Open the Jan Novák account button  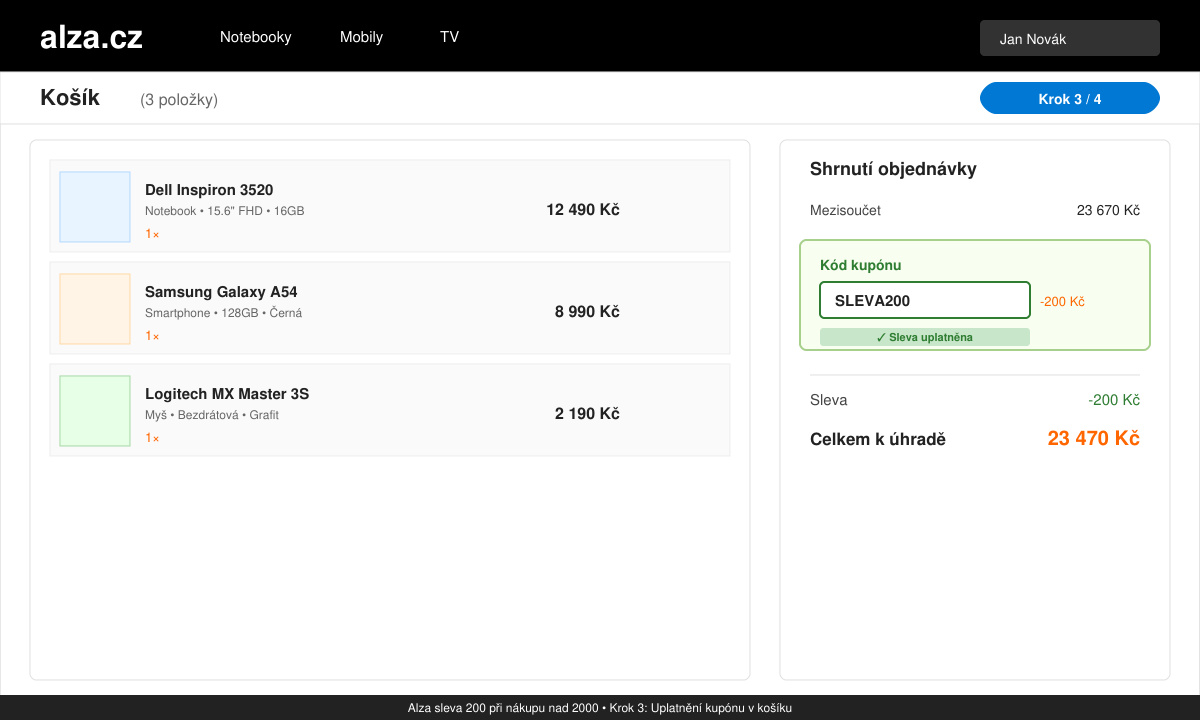pos(1070,38)
